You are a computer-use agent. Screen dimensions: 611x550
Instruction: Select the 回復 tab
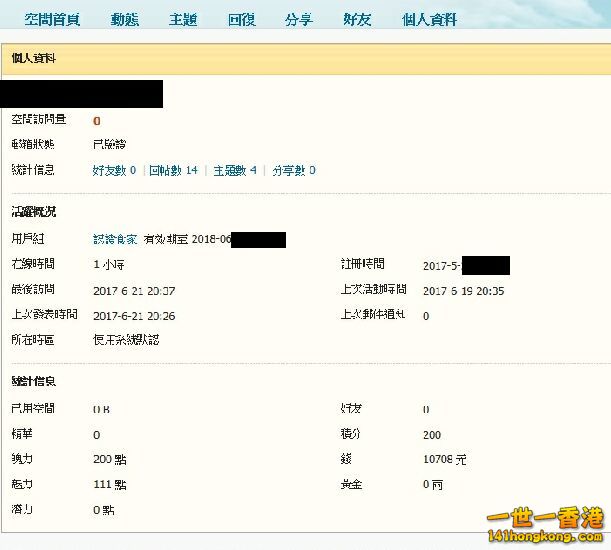(241, 19)
